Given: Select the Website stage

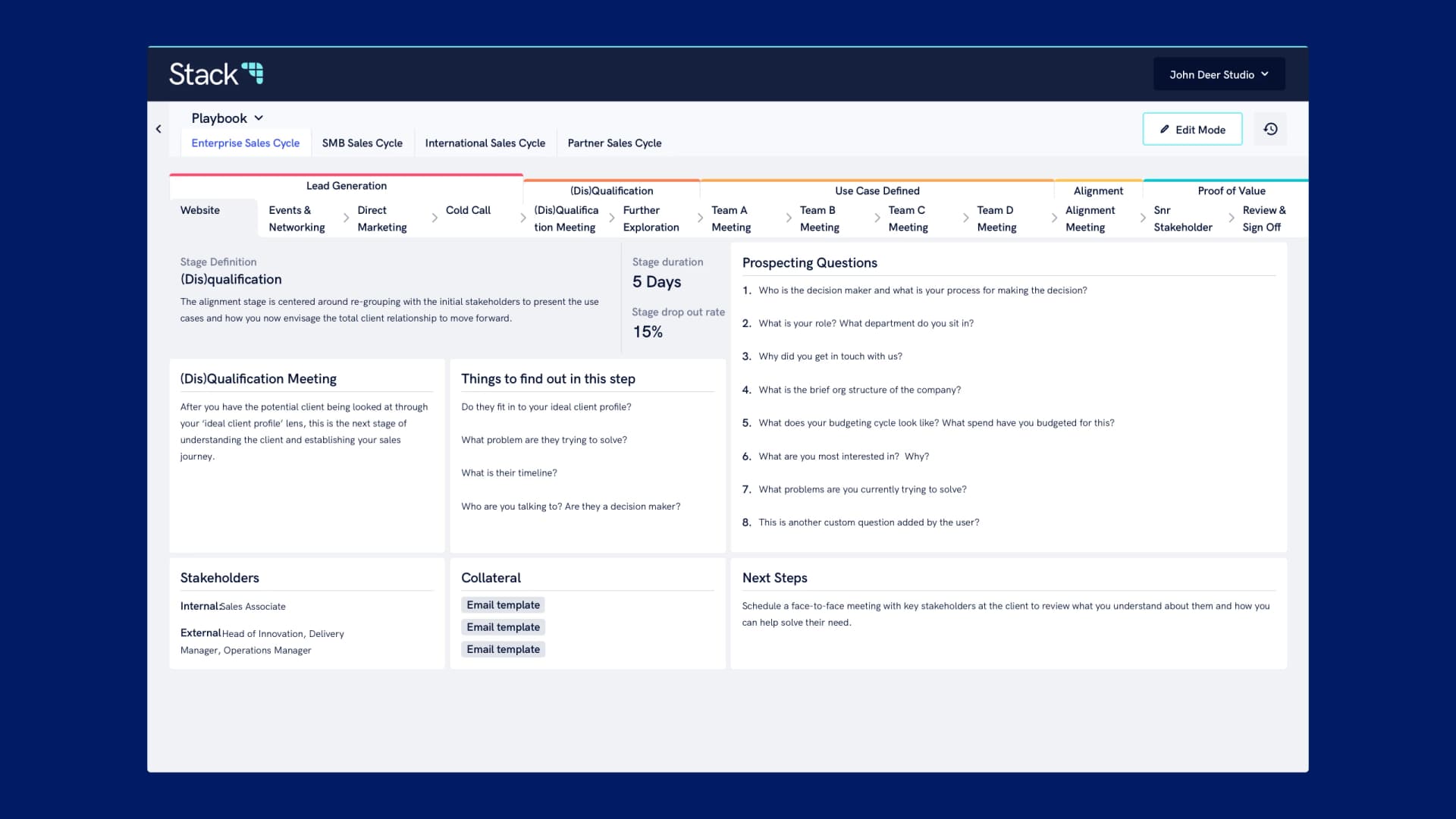Looking at the screenshot, I should (199, 210).
